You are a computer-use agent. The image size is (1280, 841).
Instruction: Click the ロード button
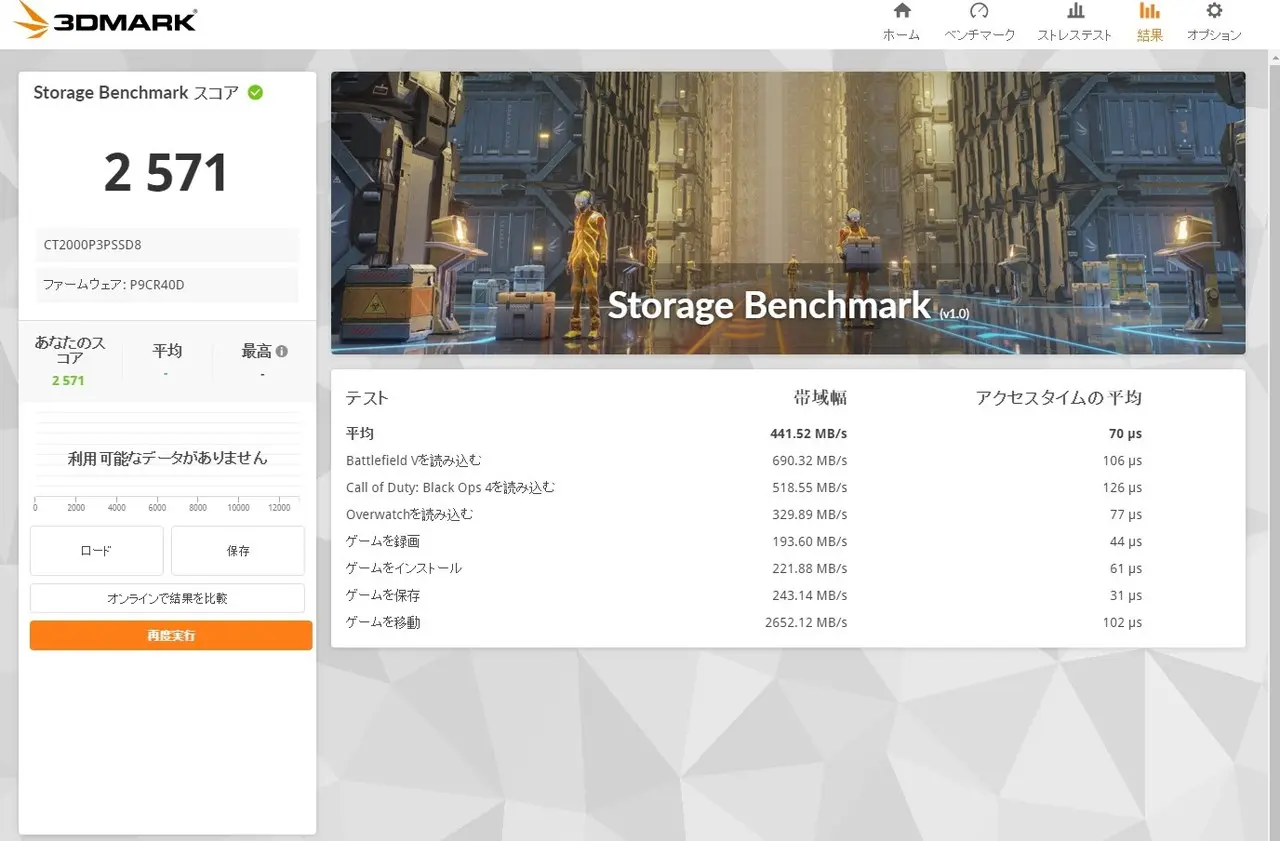pos(96,551)
